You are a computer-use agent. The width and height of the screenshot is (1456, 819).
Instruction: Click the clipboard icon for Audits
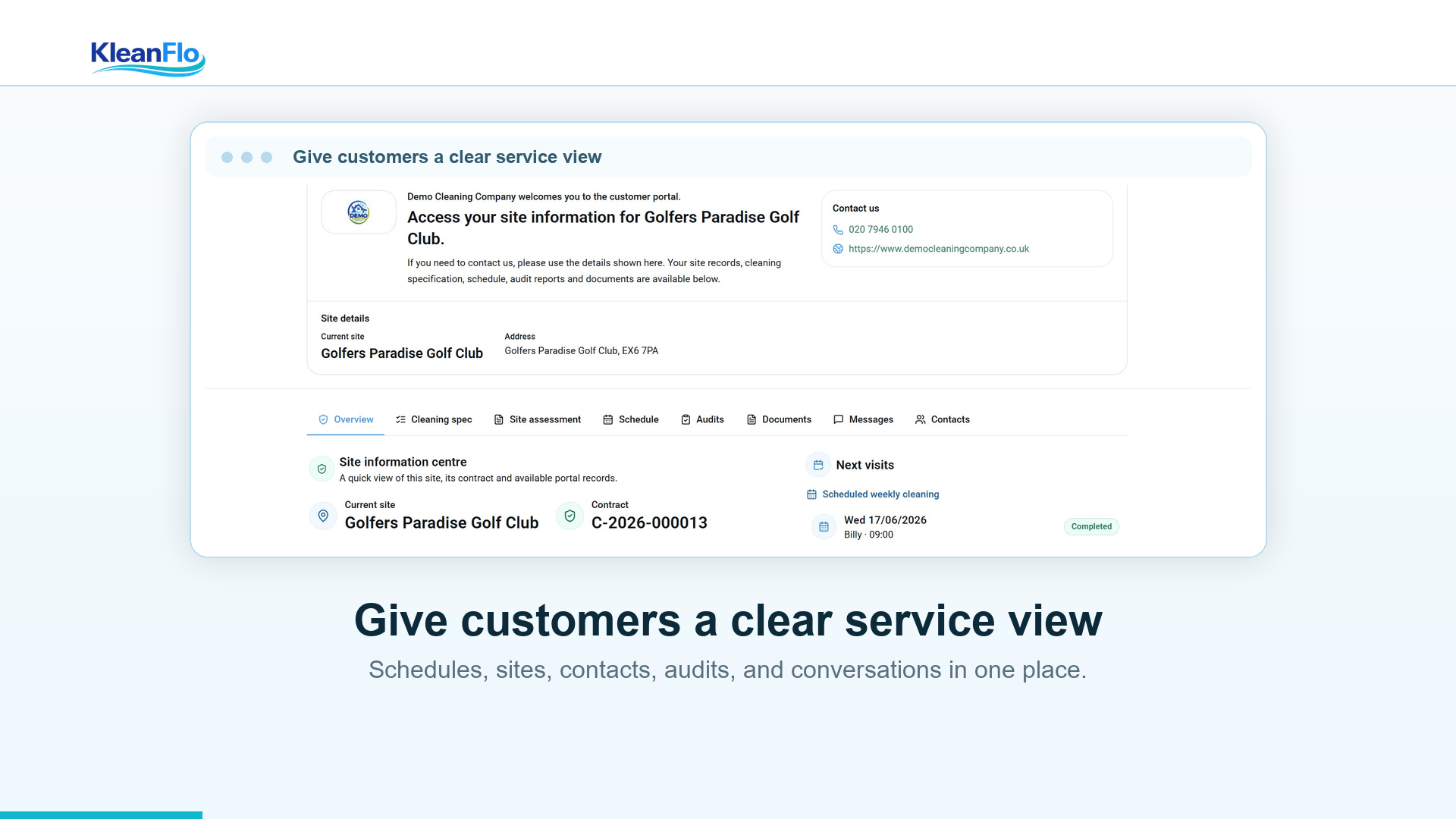[x=686, y=419]
